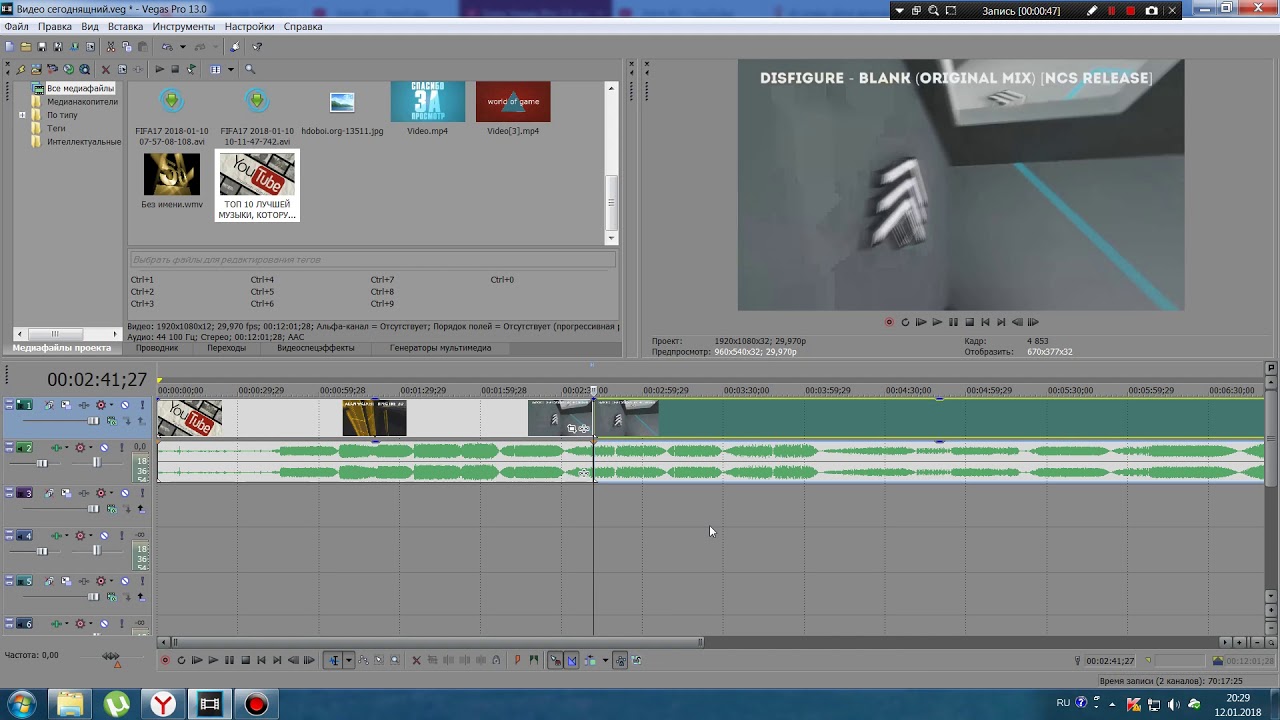Image resolution: width=1280 pixels, height=720 pixels.
Task: Click Pause in the video preview window
Action: (953, 322)
